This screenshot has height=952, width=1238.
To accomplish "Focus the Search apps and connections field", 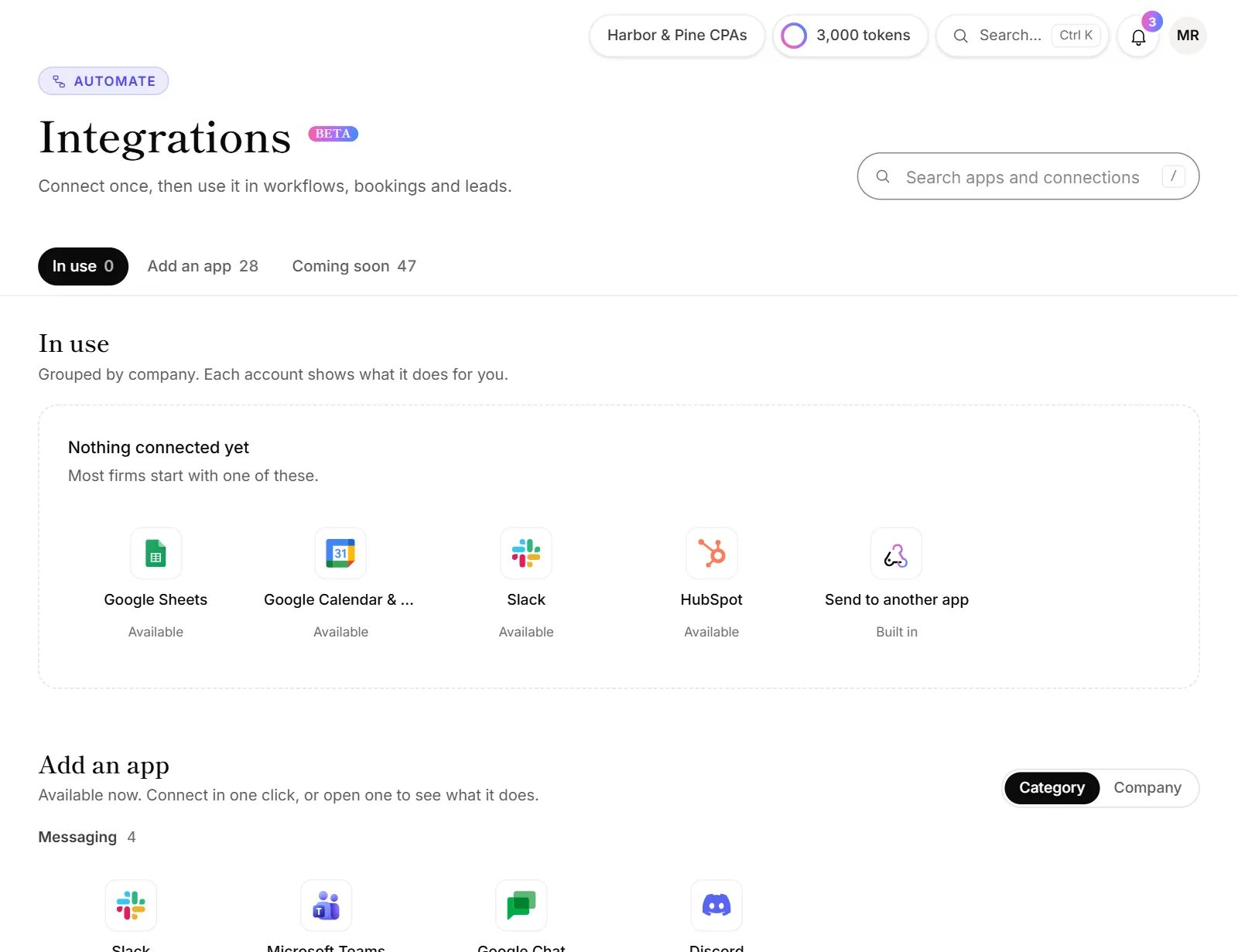I will pos(1028,176).
